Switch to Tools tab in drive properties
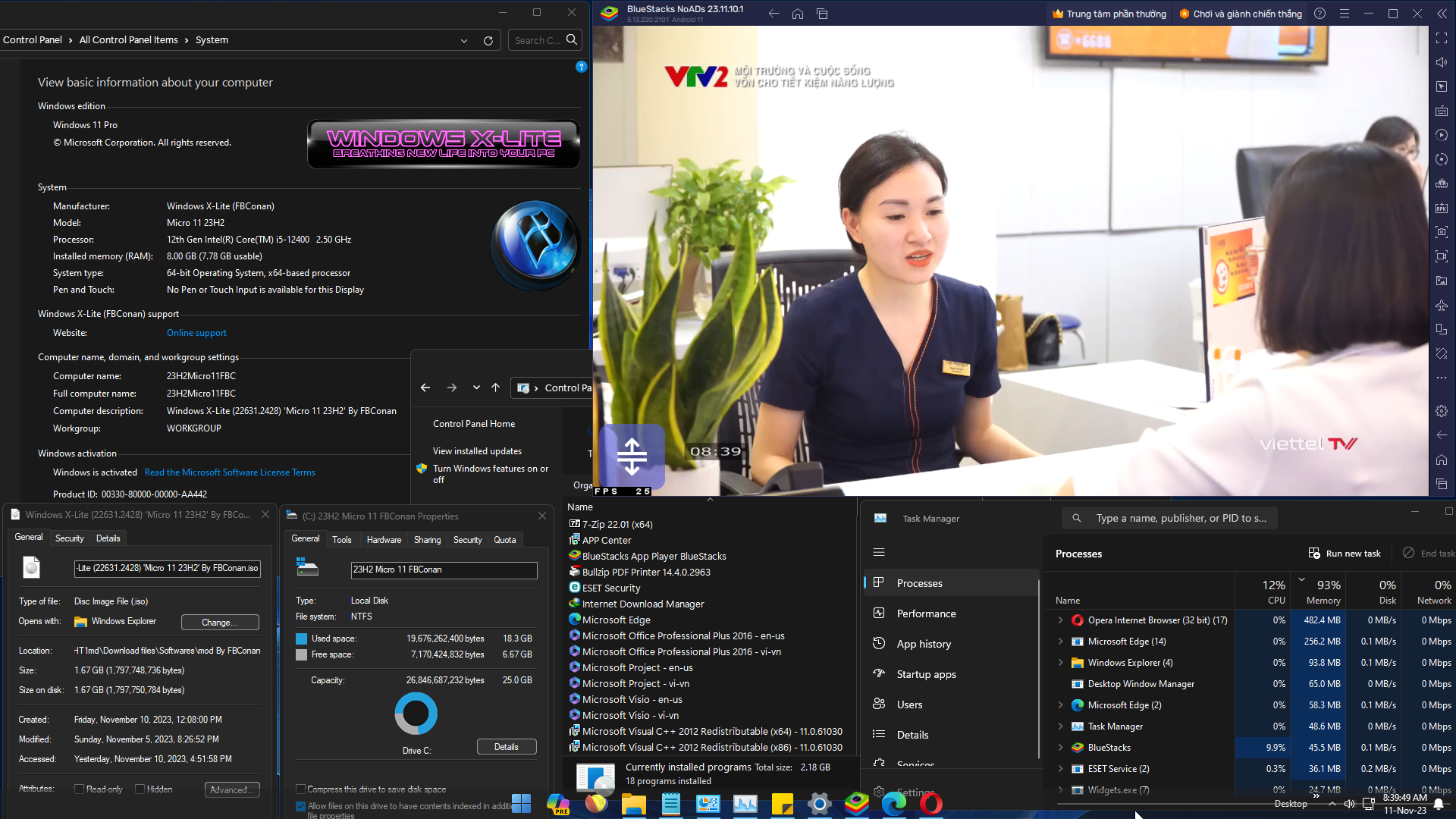The image size is (1456, 819). coord(341,540)
